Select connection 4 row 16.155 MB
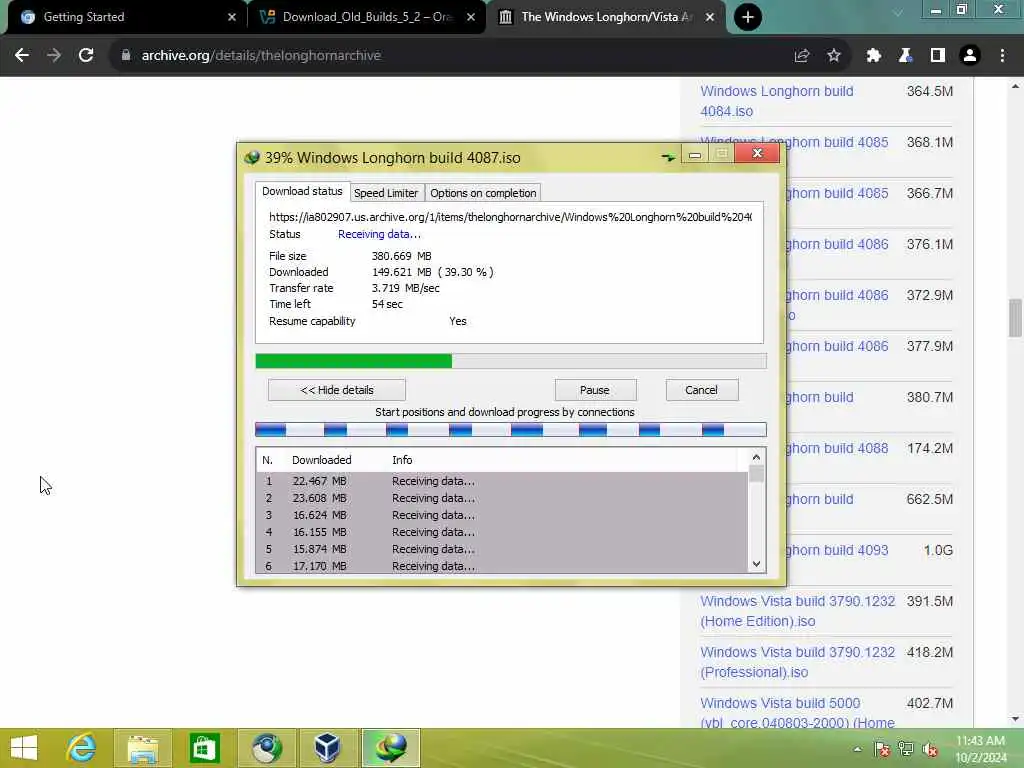 coord(502,532)
